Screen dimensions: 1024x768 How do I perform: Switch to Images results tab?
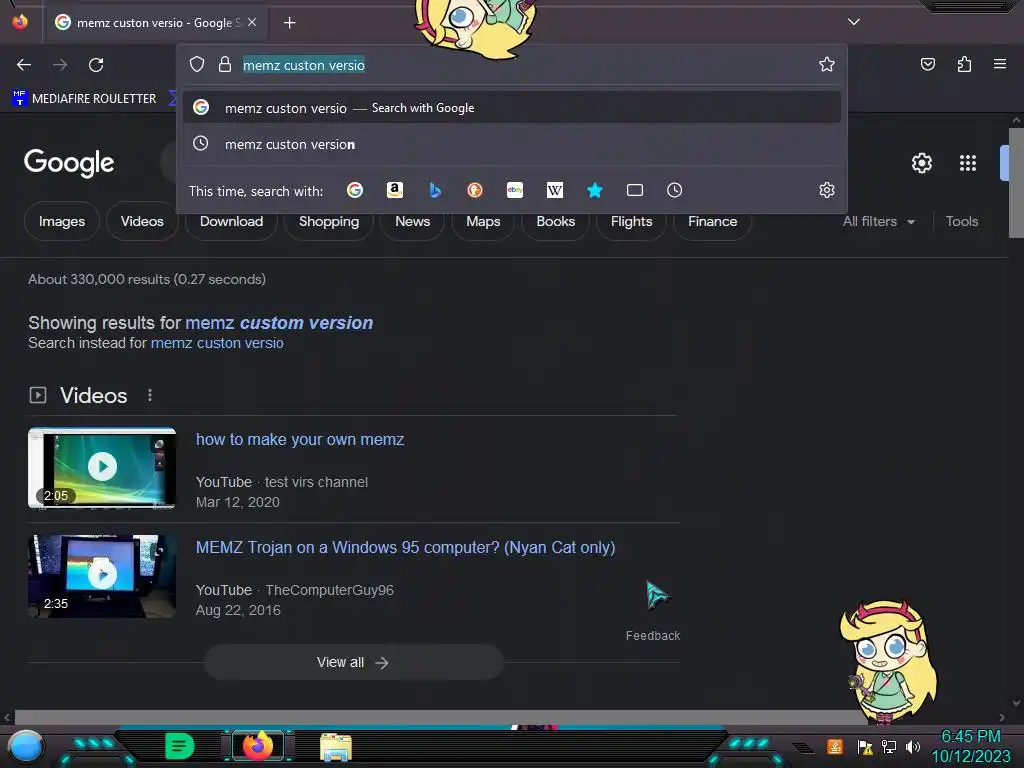point(61,221)
